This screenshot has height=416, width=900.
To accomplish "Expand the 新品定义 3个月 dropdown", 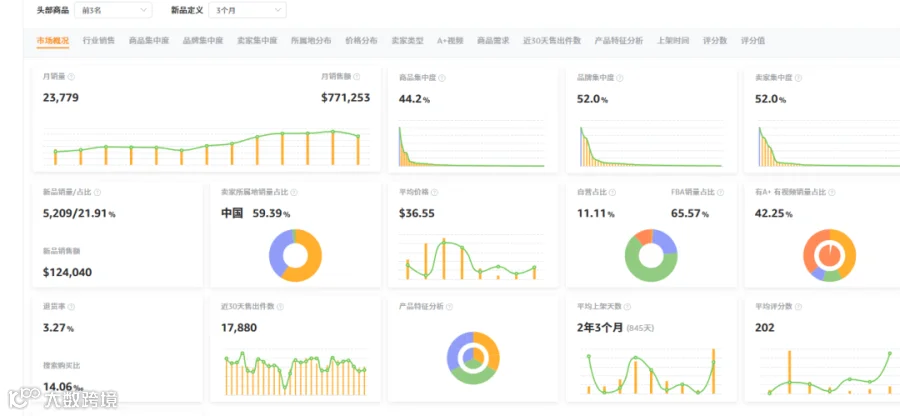I will pos(247,10).
